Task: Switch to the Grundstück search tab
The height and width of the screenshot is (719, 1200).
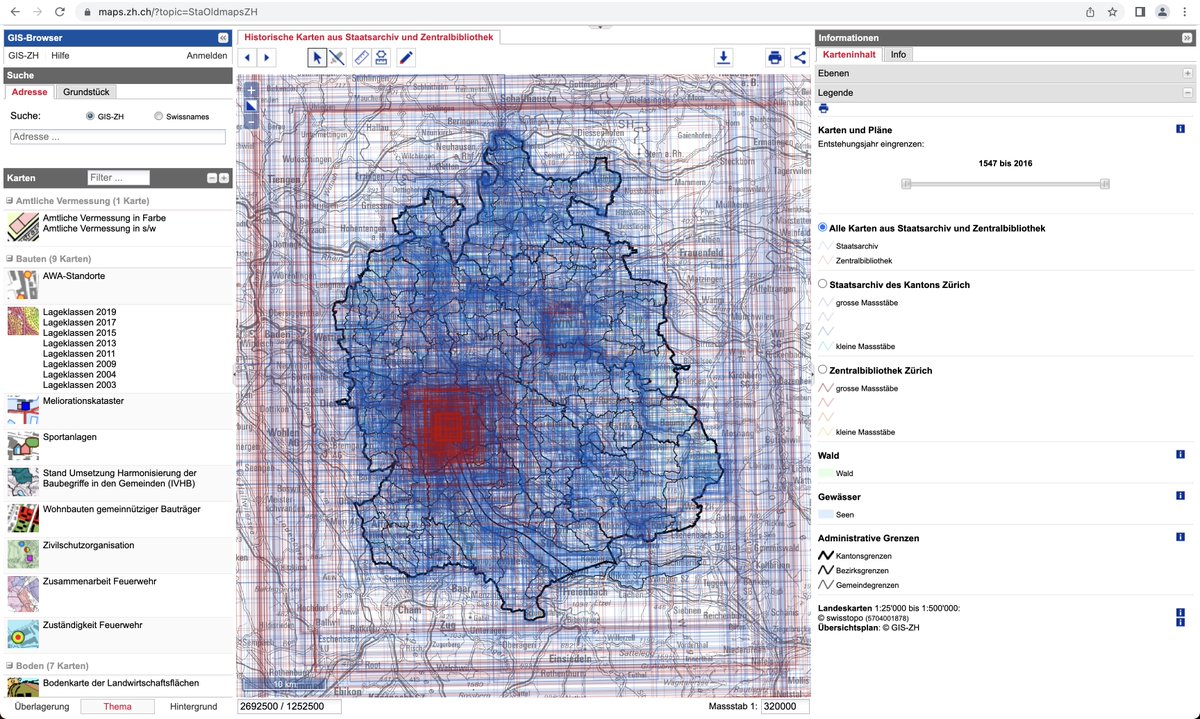Action: coord(86,92)
